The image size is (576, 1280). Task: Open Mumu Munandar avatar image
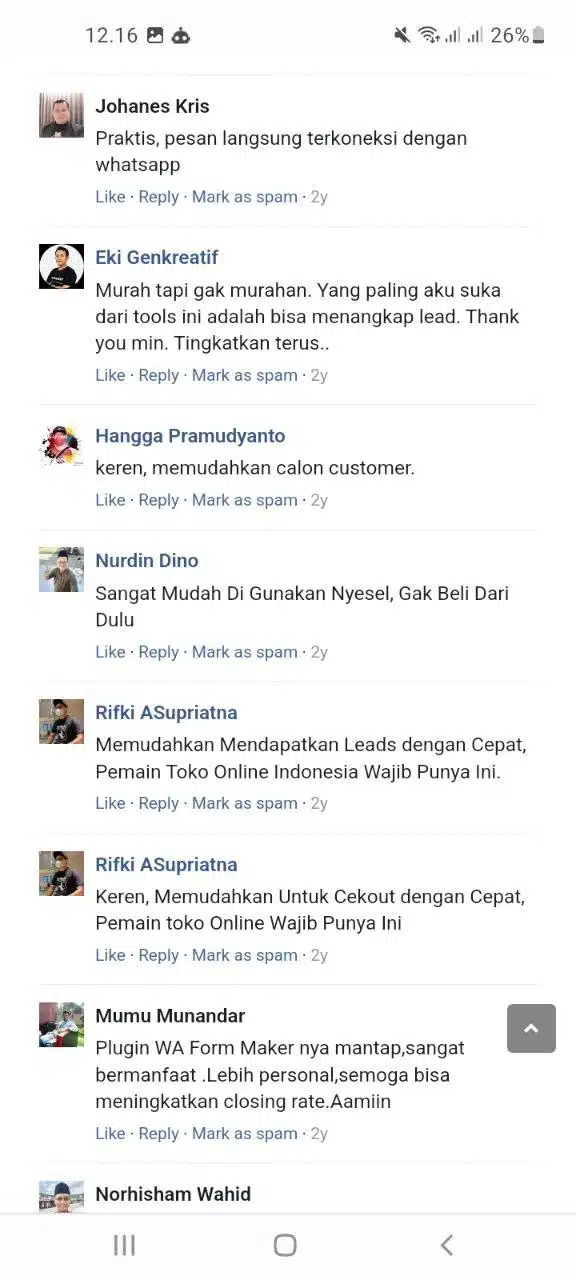61,1024
